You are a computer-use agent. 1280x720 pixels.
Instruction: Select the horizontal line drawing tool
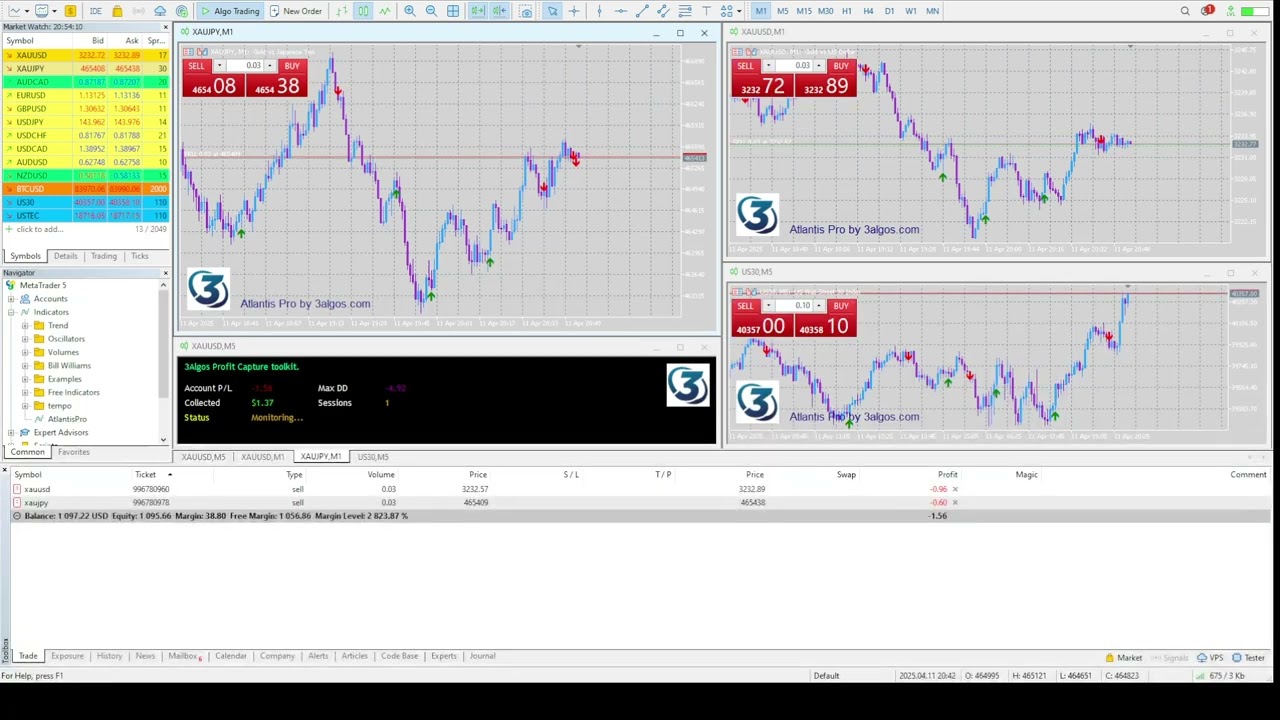point(621,11)
